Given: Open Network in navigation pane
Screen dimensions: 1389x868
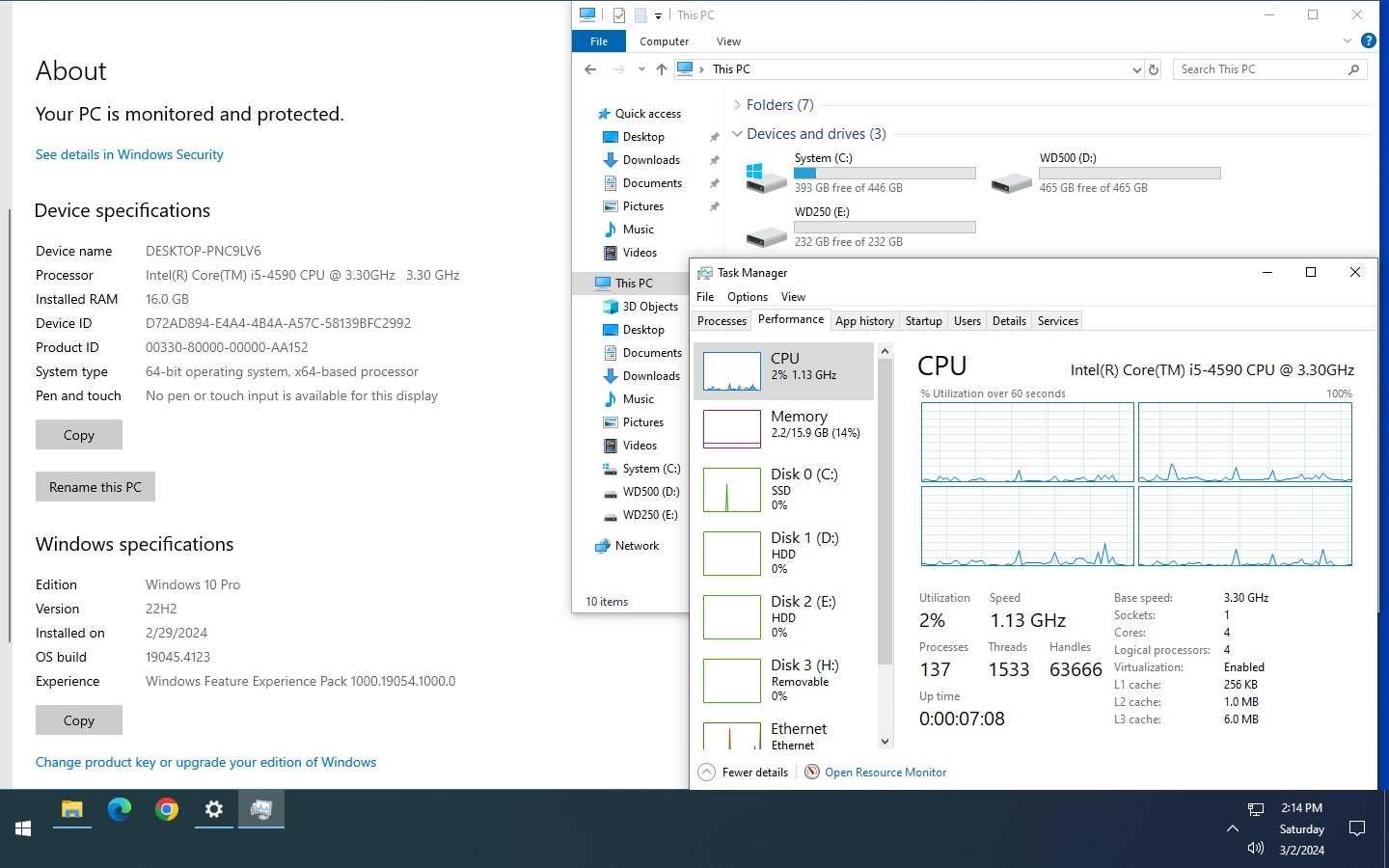Looking at the screenshot, I should click(637, 546).
